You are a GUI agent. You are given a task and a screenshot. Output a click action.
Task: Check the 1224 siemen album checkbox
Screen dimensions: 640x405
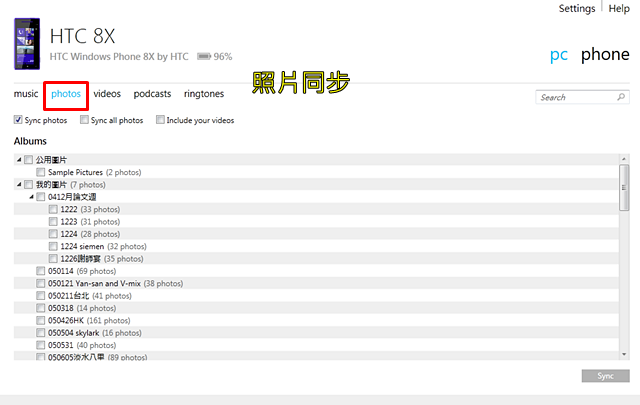pos(53,246)
